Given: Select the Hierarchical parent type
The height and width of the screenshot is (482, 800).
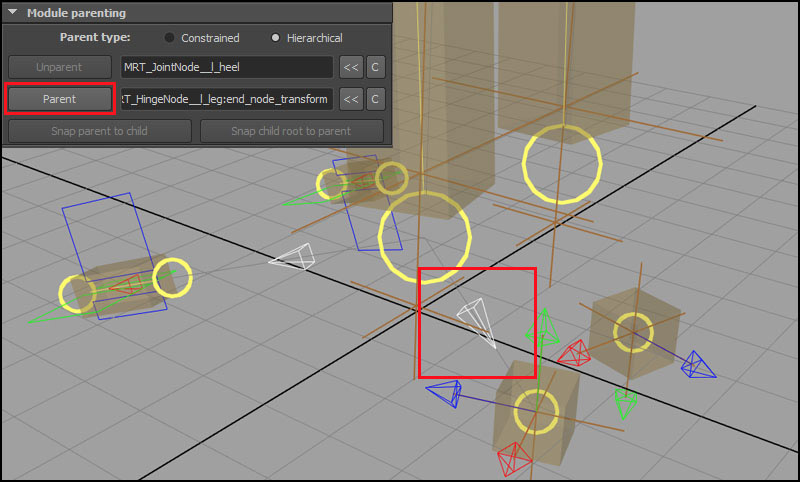Looking at the screenshot, I should click(275, 38).
